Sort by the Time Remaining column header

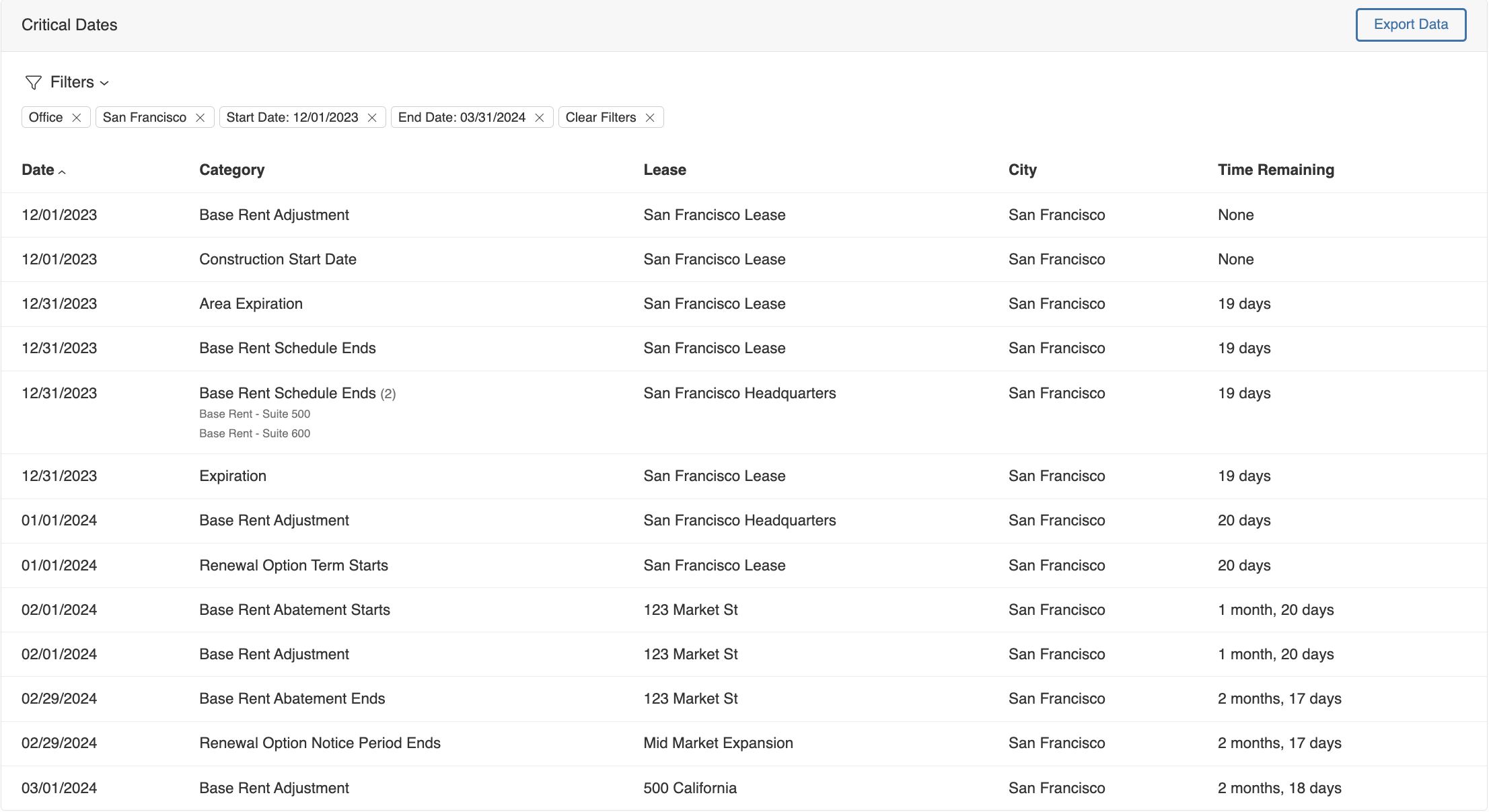1275,170
